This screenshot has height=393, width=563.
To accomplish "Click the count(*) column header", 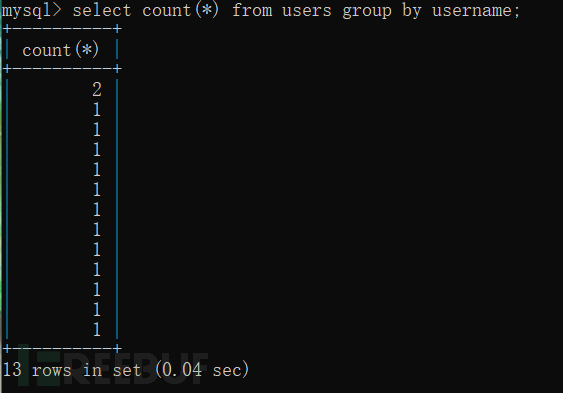I will pyautogui.click(x=61, y=50).
